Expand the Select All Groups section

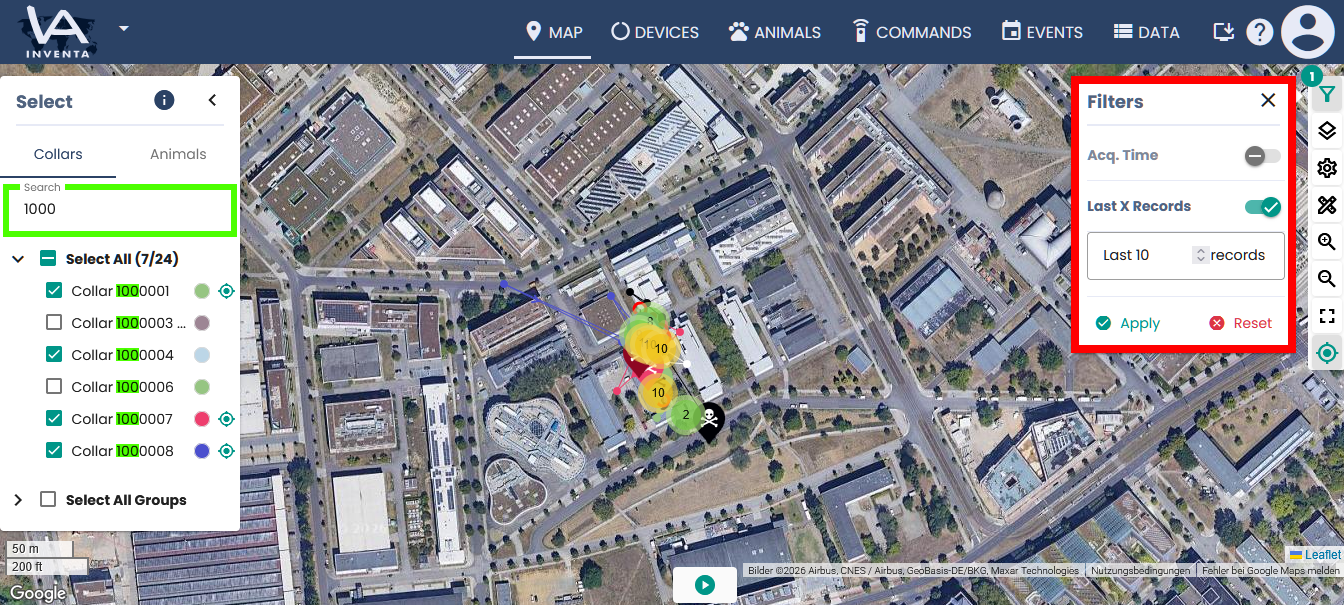coord(18,500)
